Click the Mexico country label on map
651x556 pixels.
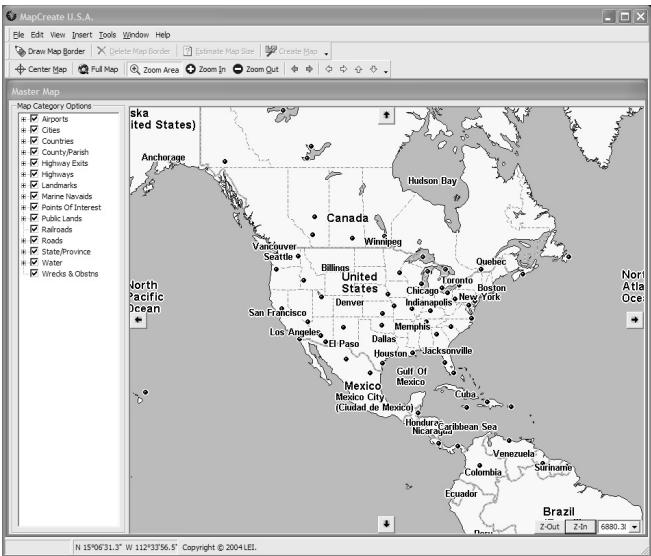click(x=362, y=386)
